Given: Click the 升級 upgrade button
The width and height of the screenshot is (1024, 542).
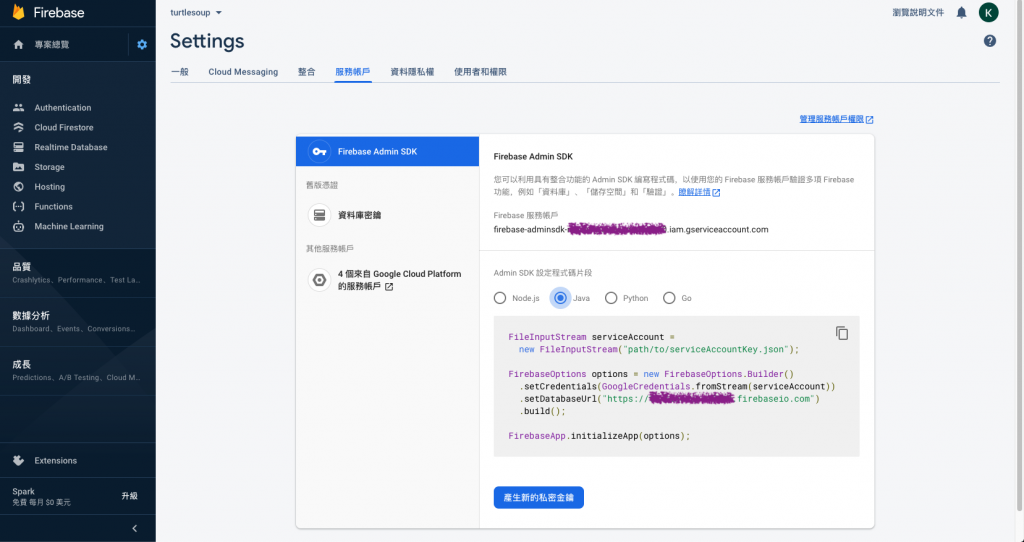Looking at the screenshot, I should tap(129, 496).
